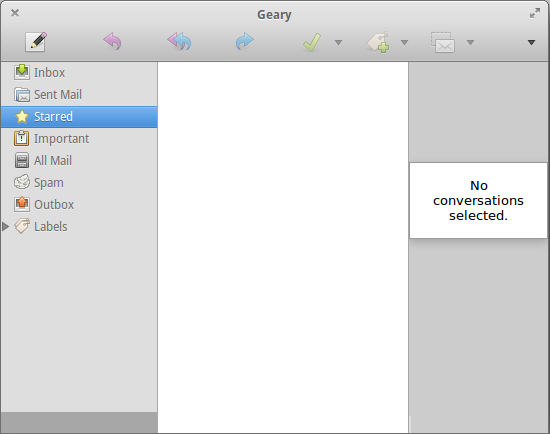Open the Inbox folder
This screenshot has height=434, width=550.
(x=79, y=73)
